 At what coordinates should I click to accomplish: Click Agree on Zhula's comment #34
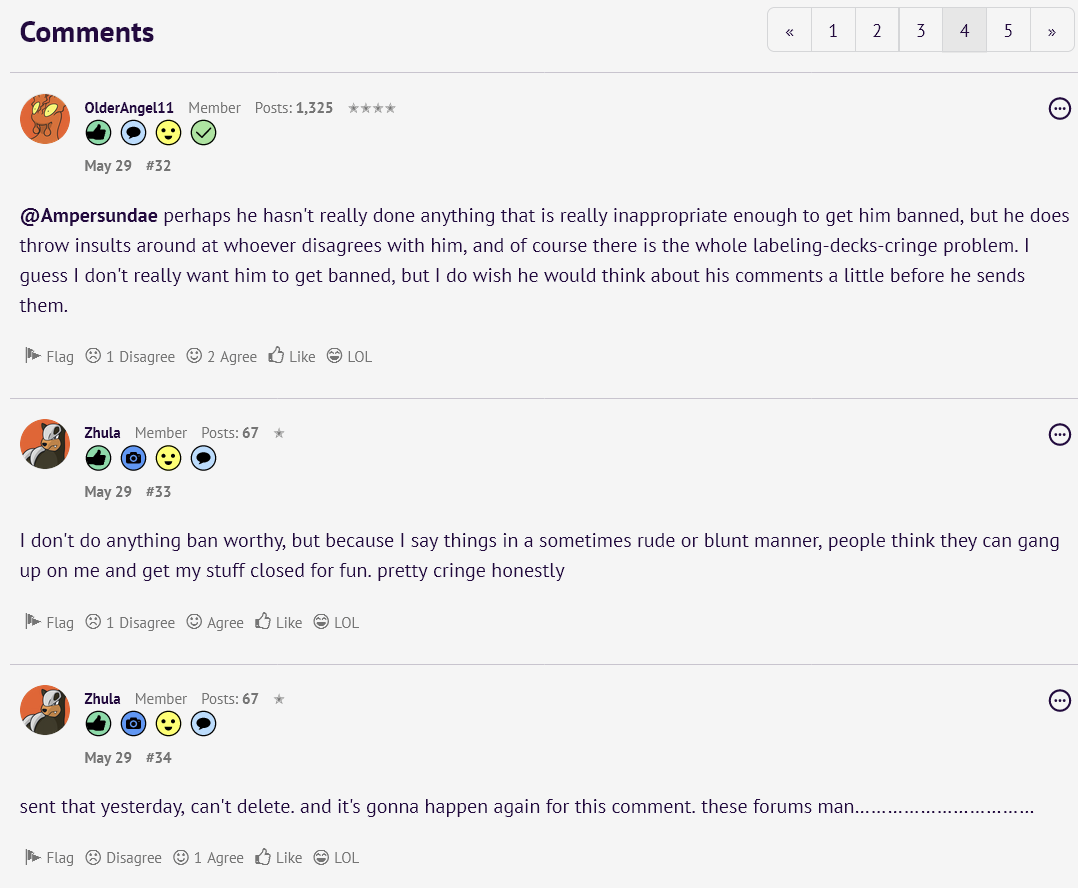pyautogui.click(x=209, y=858)
